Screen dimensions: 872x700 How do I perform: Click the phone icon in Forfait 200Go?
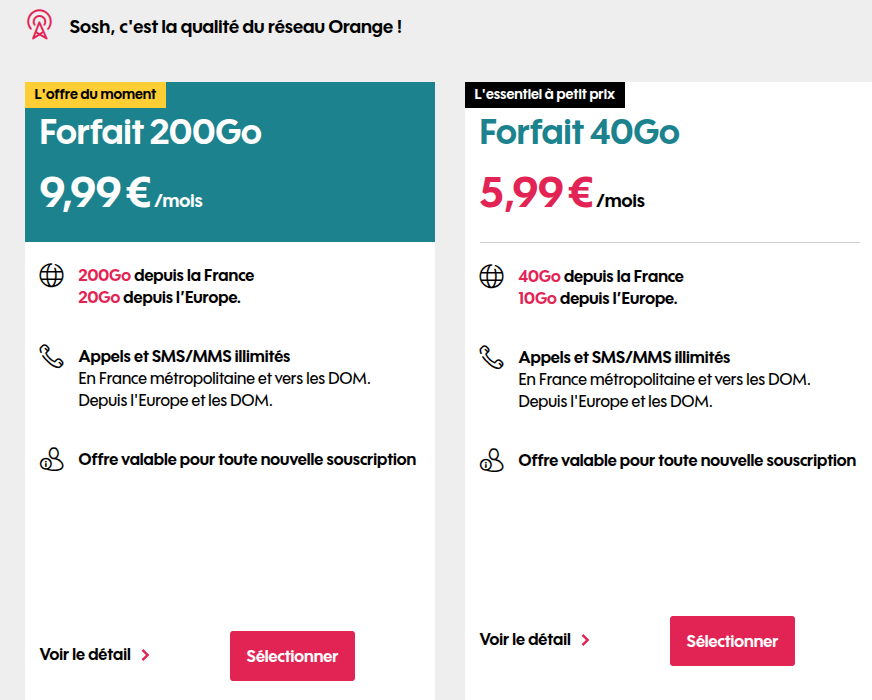[51, 356]
